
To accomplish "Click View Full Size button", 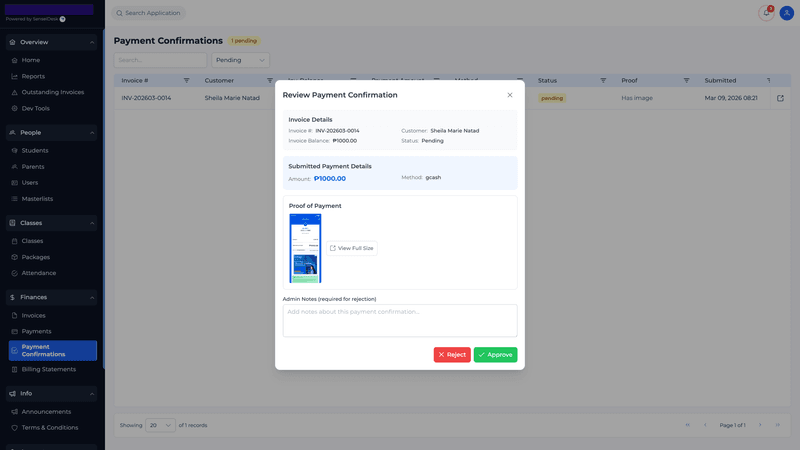I will click(352, 248).
